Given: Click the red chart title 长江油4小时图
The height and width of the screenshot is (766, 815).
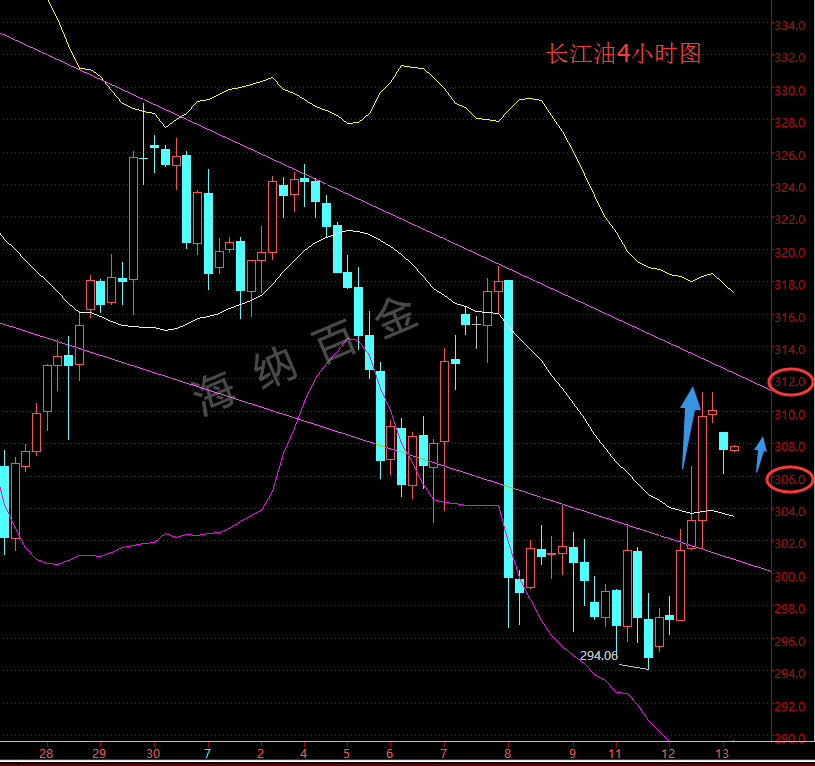Looking at the screenshot, I should point(623,54).
